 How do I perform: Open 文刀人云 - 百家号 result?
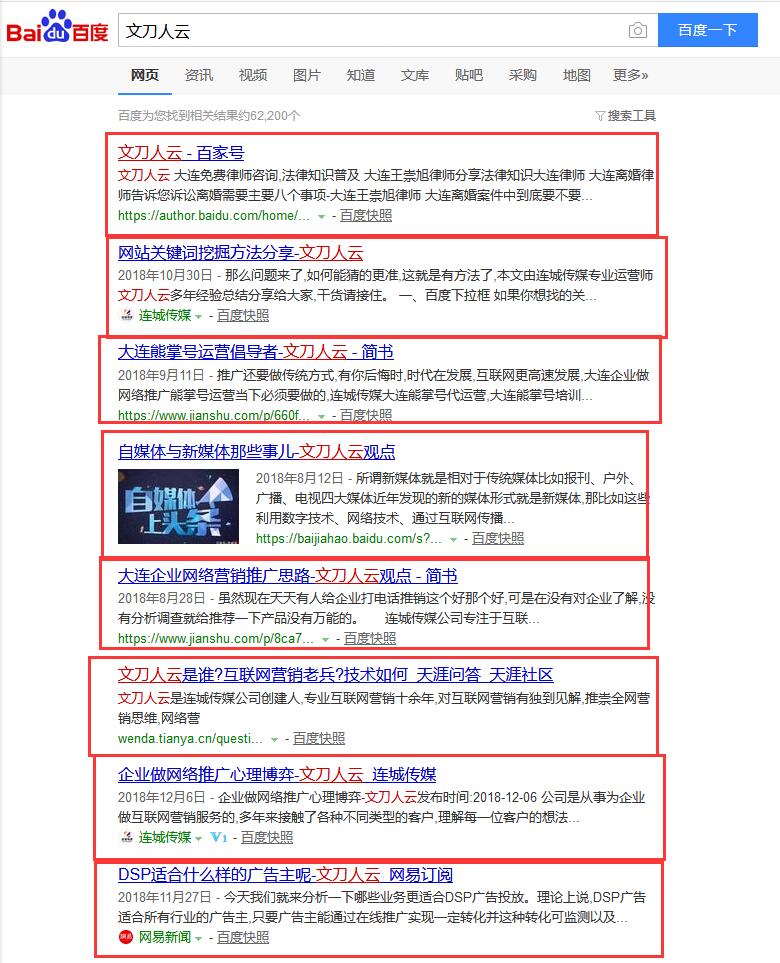pos(181,153)
